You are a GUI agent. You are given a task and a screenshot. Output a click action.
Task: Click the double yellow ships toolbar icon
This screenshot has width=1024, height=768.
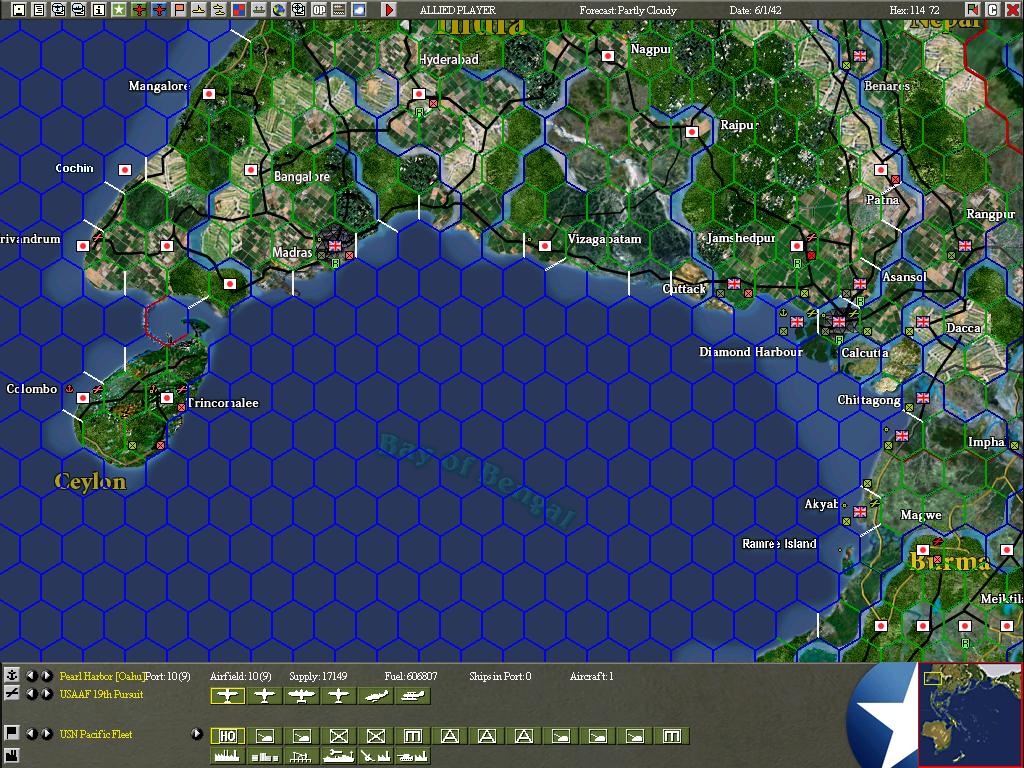click(x=219, y=9)
